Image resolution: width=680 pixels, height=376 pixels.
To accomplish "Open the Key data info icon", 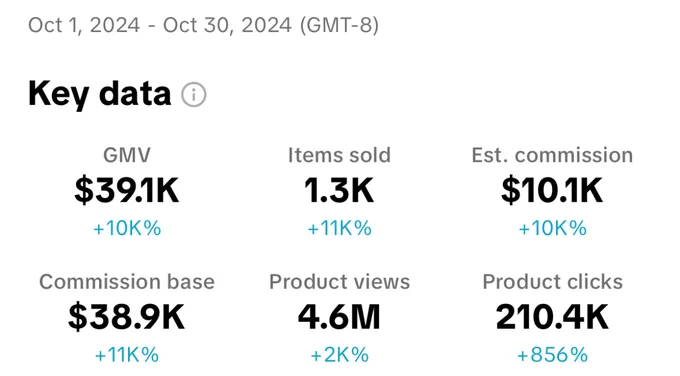I will tap(193, 95).
